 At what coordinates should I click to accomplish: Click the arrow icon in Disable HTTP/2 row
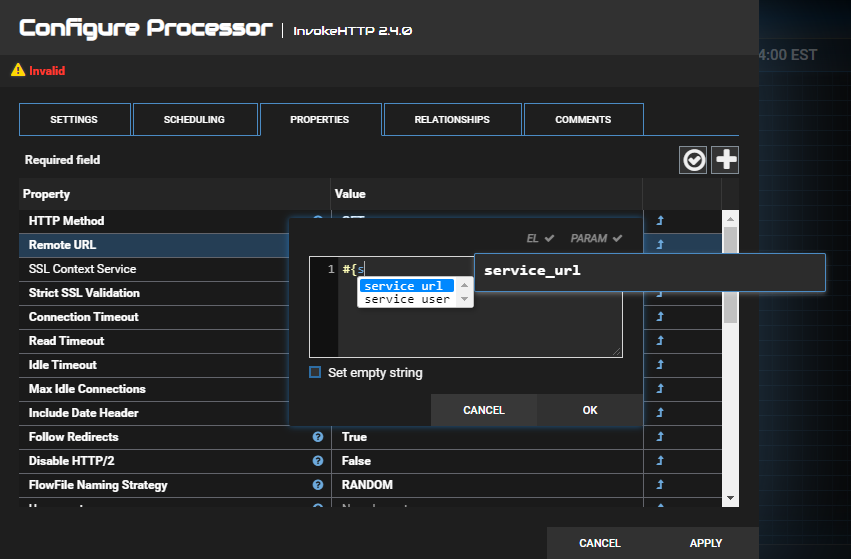[x=660, y=460]
